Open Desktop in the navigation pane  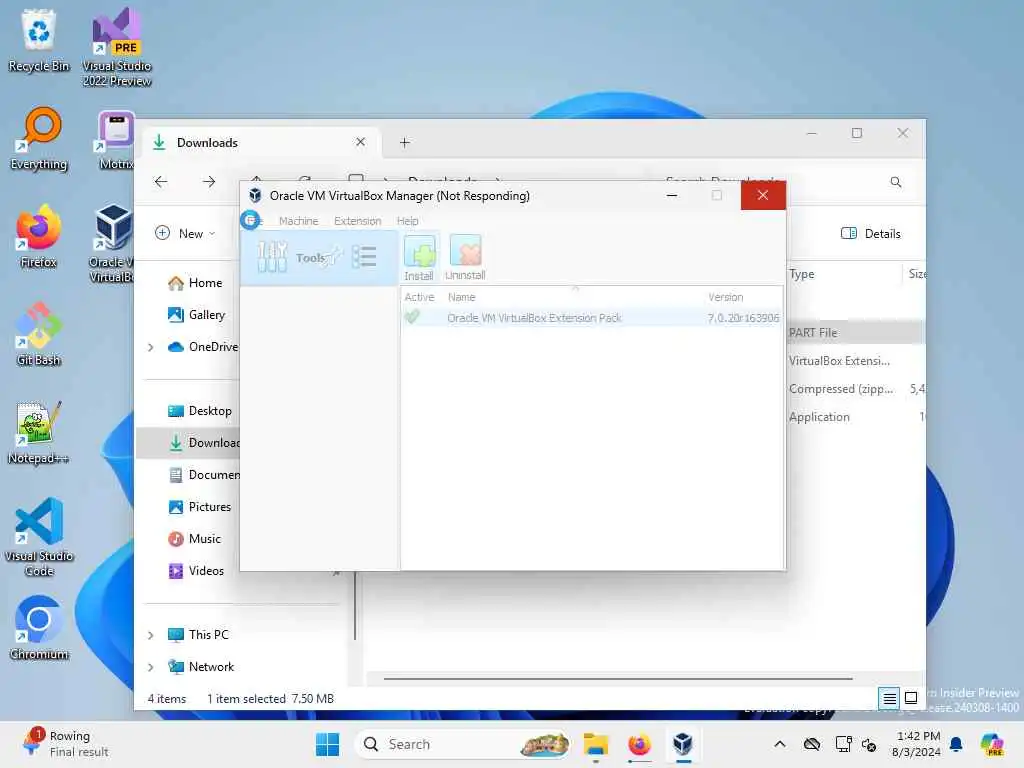199,411
